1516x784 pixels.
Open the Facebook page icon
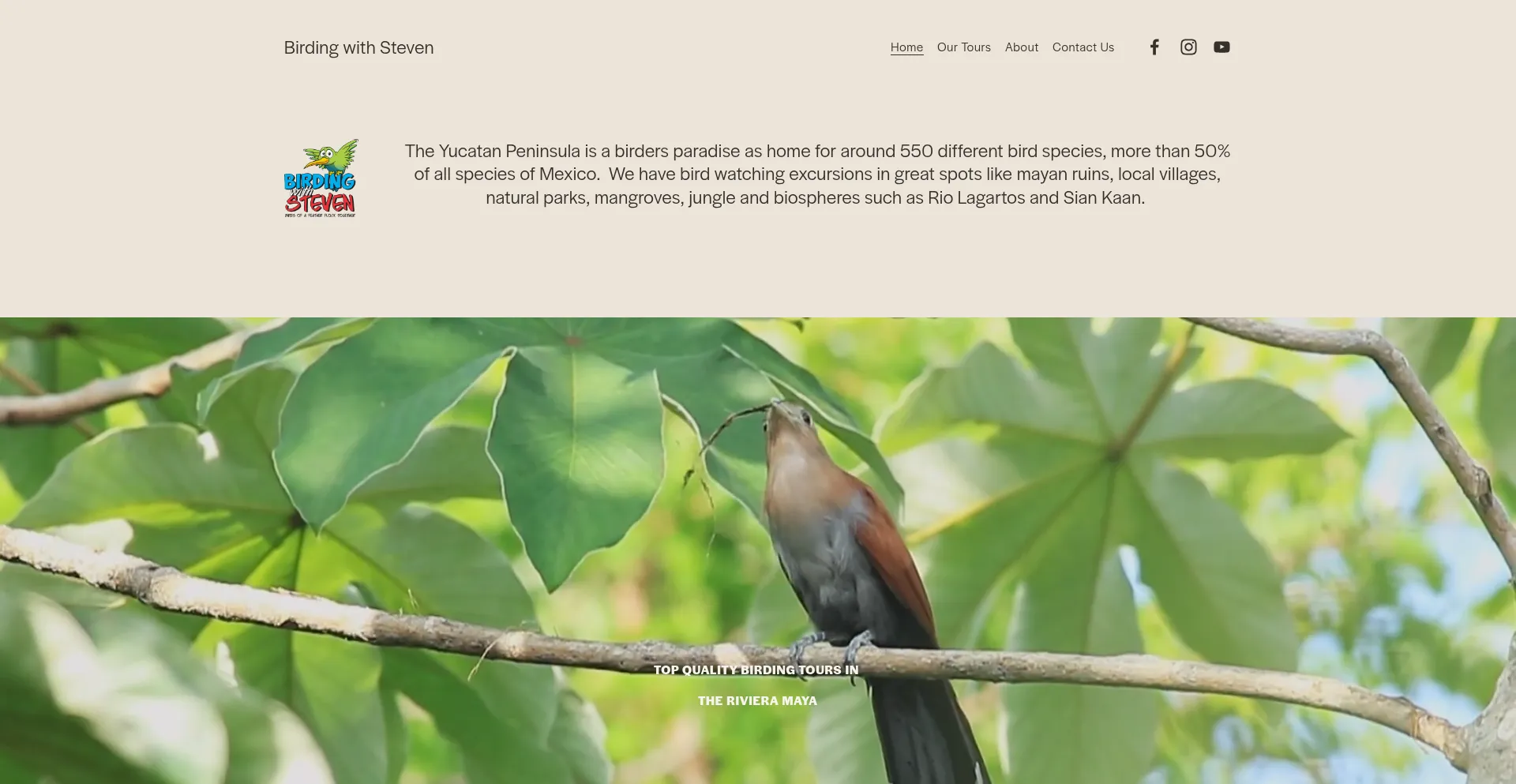click(x=1154, y=47)
